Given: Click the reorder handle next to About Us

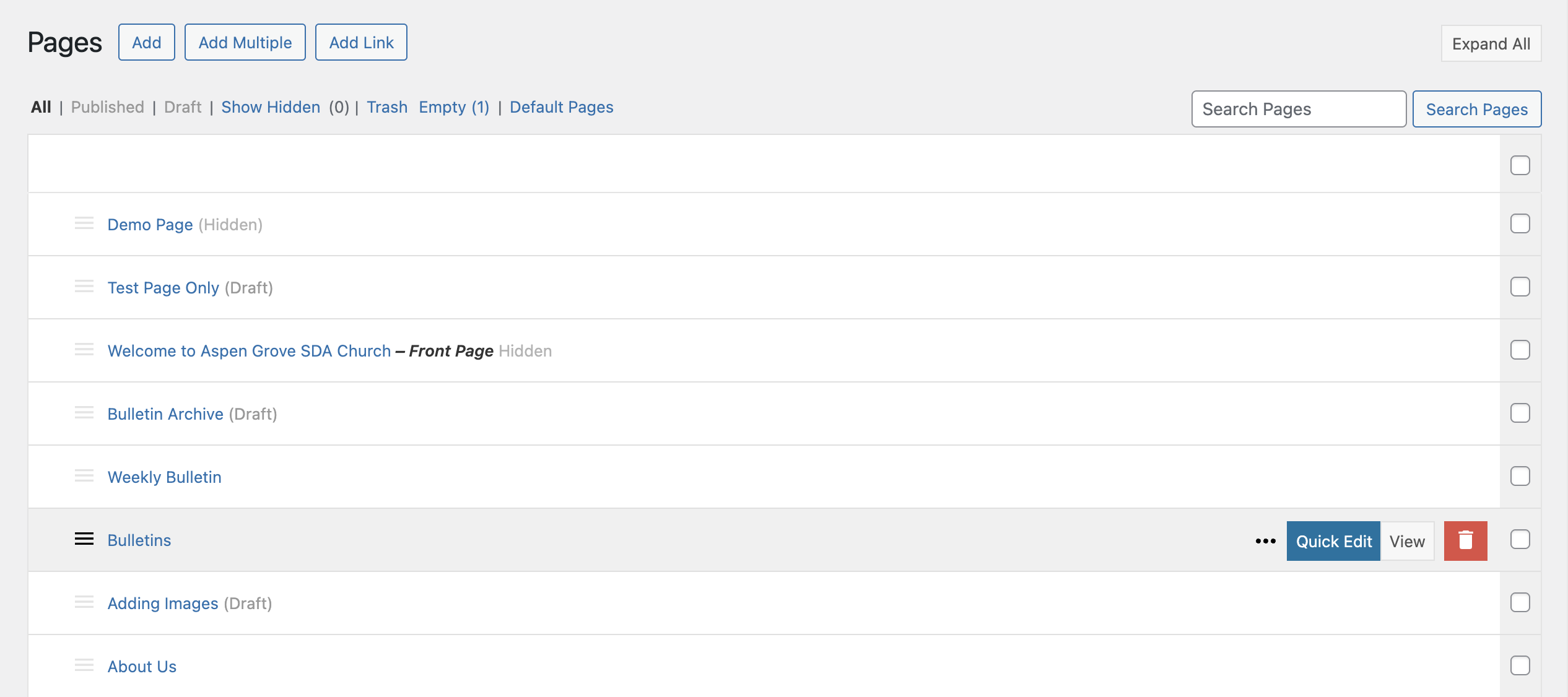Looking at the screenshot, I should (84, 667).
